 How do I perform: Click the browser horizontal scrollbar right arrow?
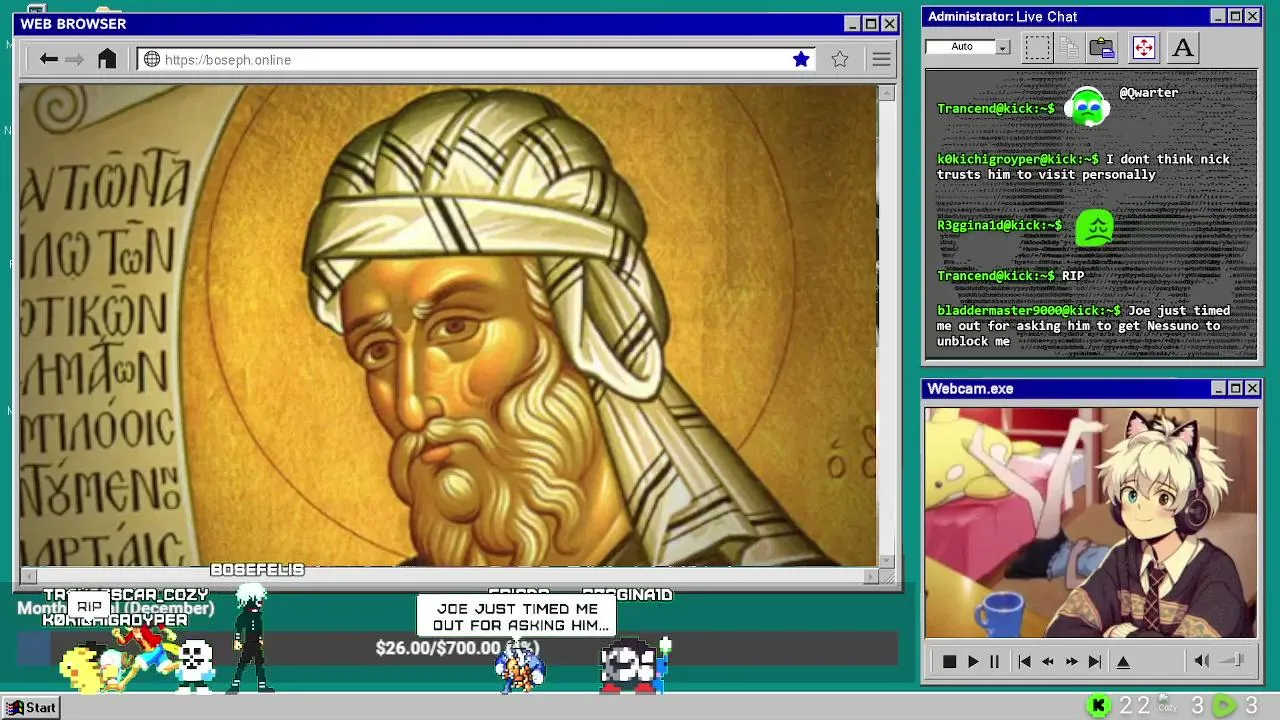coord(871,576)
